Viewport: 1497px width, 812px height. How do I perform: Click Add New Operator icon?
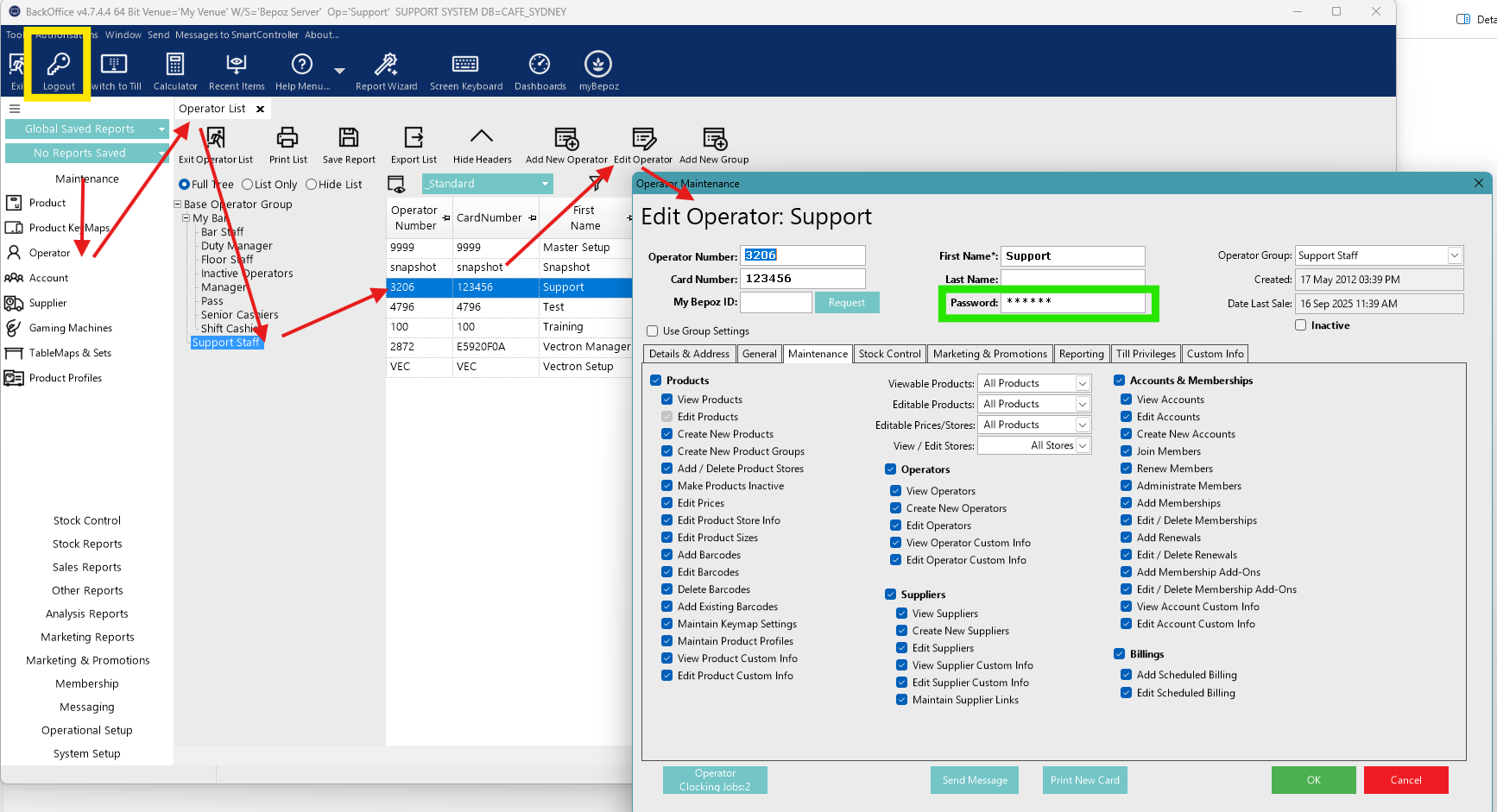tap(566, 138)
